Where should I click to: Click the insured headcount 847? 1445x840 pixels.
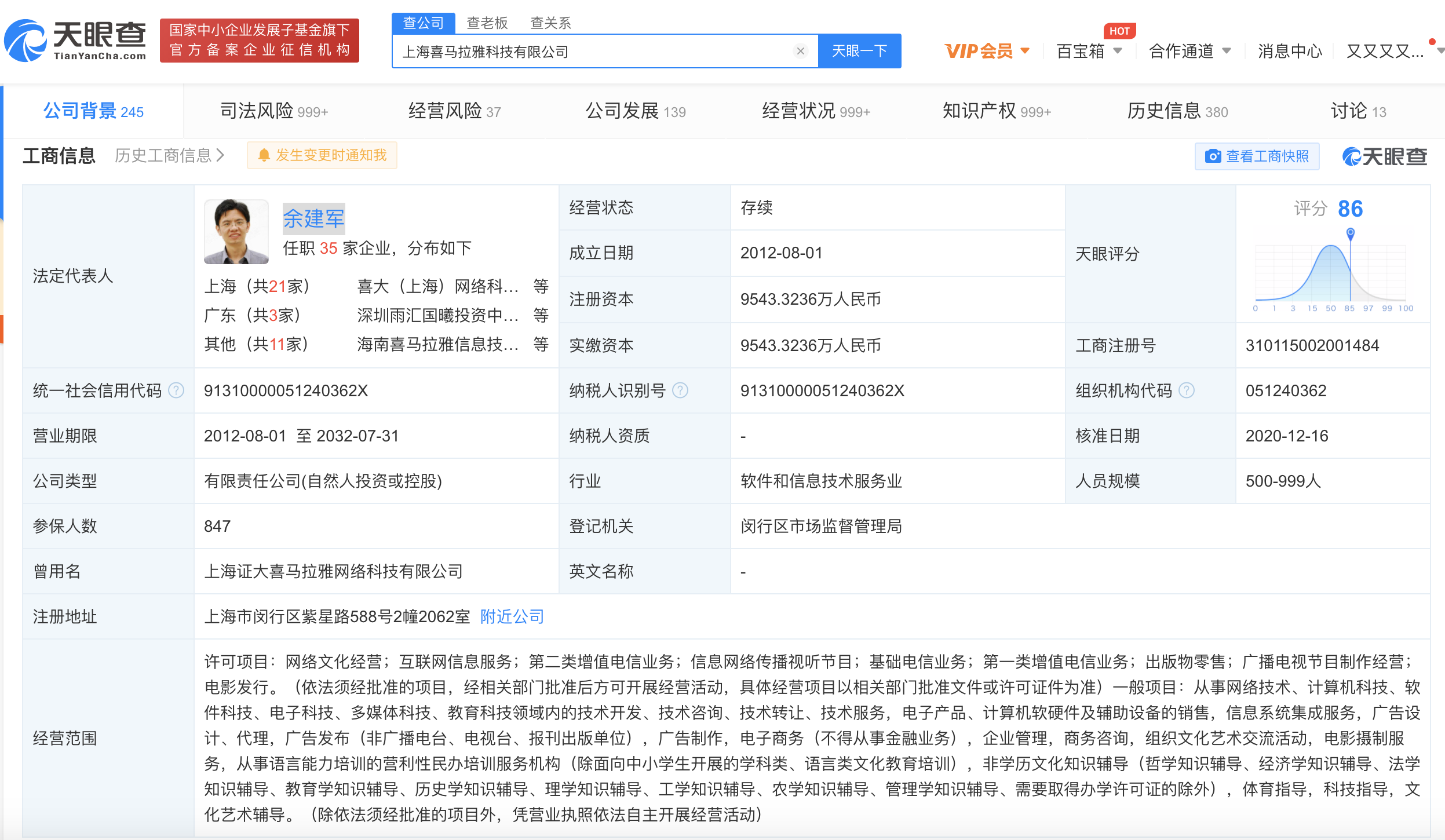[x=217, y=526]
